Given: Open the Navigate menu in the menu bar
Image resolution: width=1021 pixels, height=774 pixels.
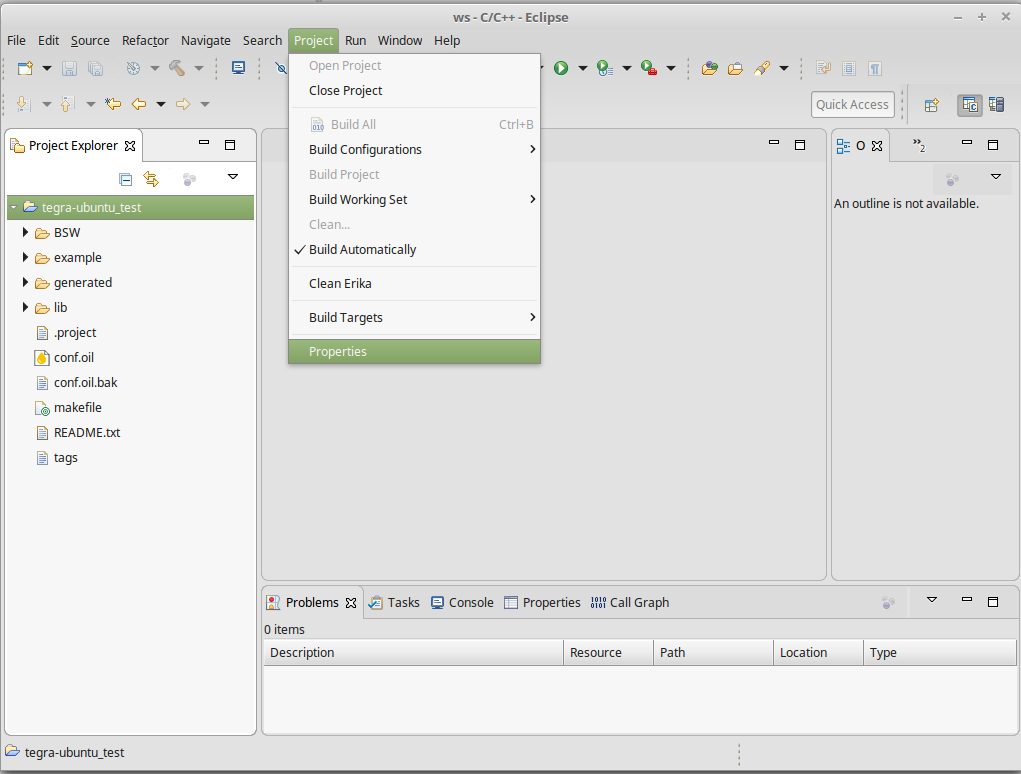Looking at the screenshot, I should tap(206, 40).
